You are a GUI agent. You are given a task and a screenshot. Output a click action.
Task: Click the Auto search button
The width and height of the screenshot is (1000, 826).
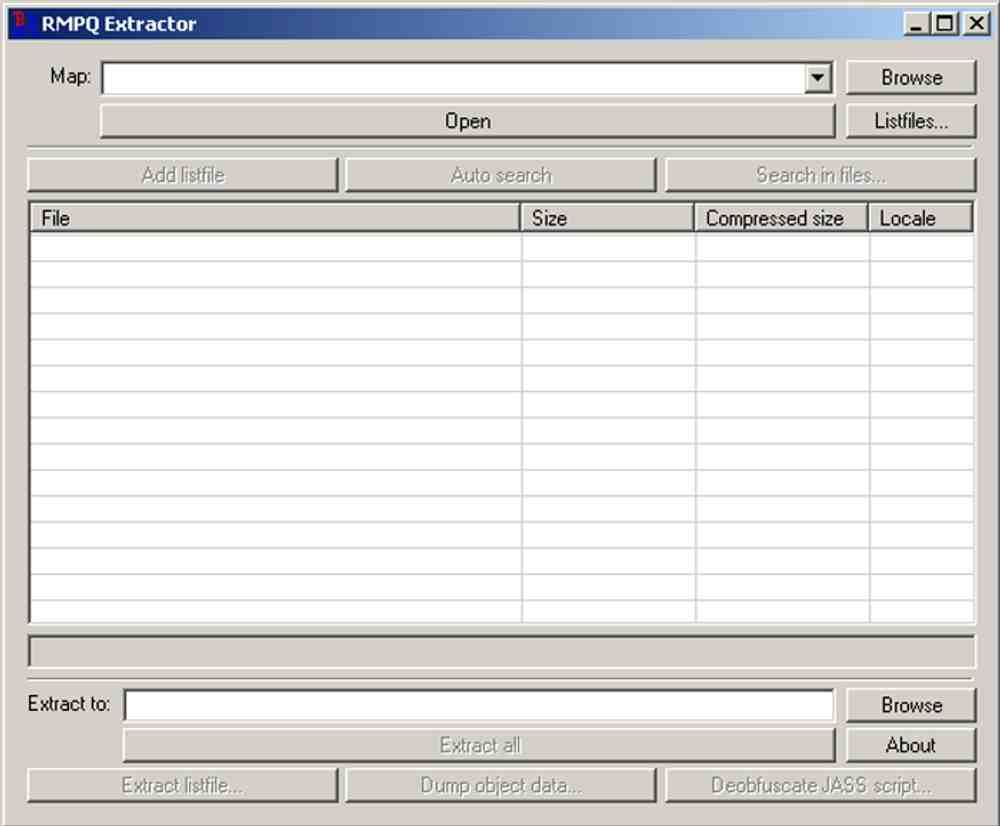501,175
